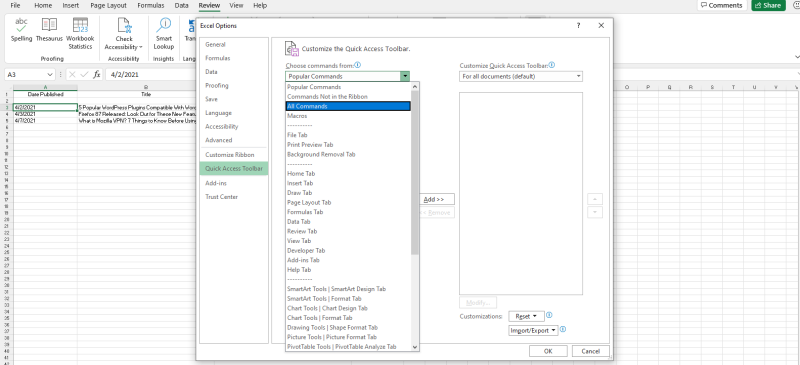Click info icon next to Import/Export

[x=563, y=330]
